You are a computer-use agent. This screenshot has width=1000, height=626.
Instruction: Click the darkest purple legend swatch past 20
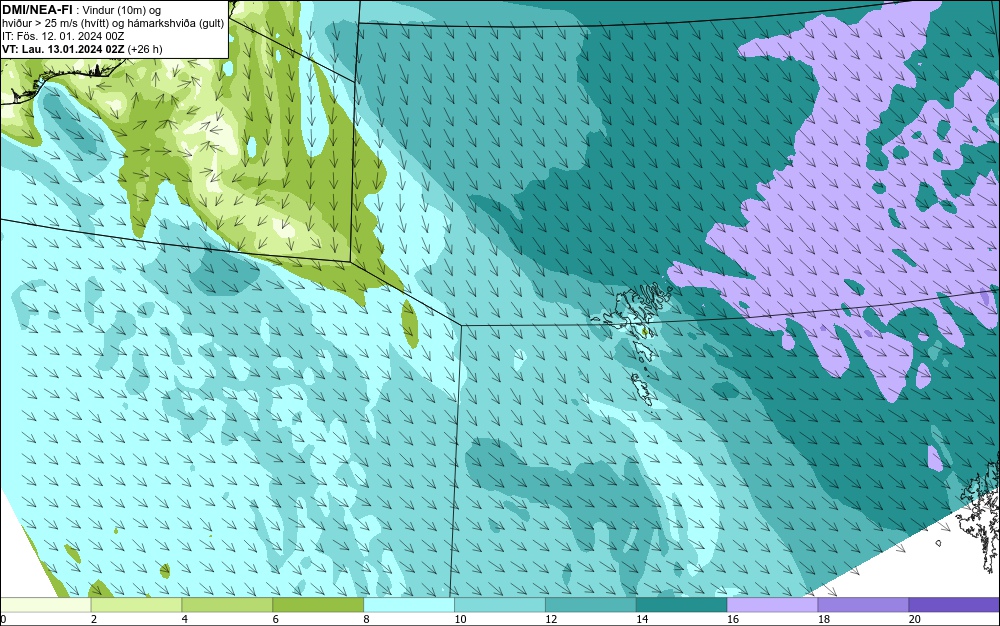tap(954, 604)
